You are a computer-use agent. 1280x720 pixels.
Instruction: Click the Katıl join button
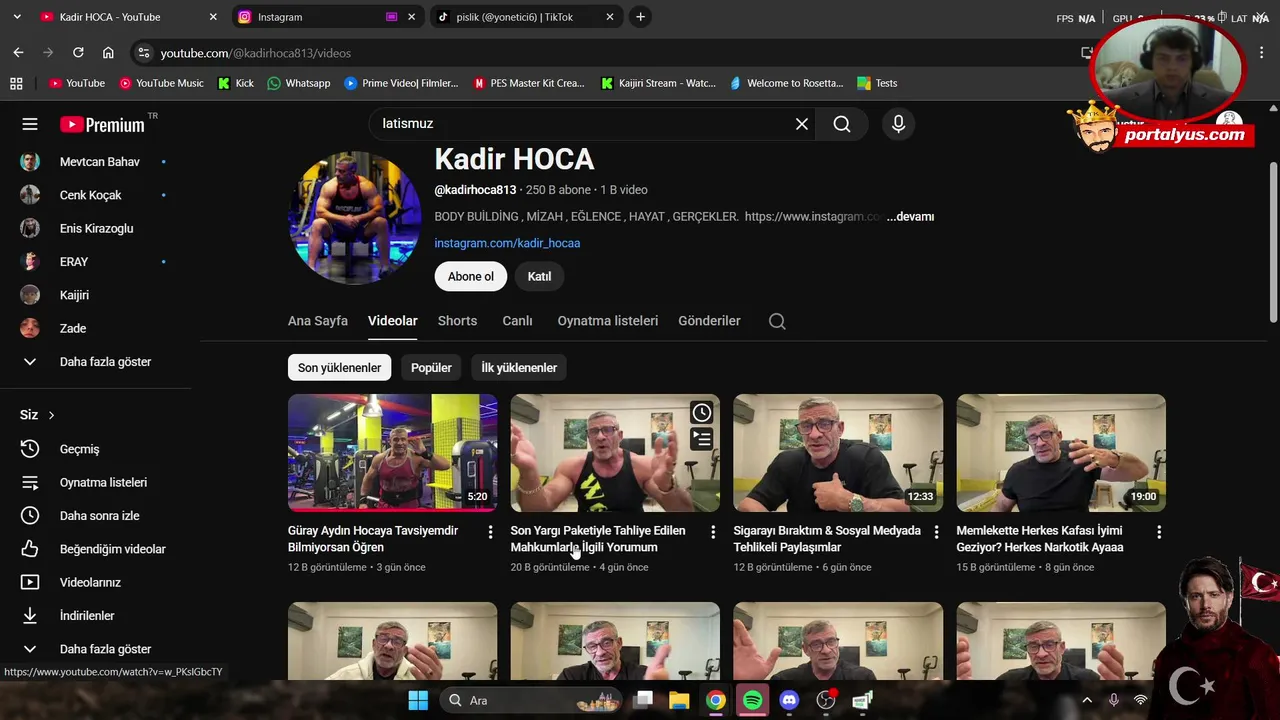click(x=539, y=277)
